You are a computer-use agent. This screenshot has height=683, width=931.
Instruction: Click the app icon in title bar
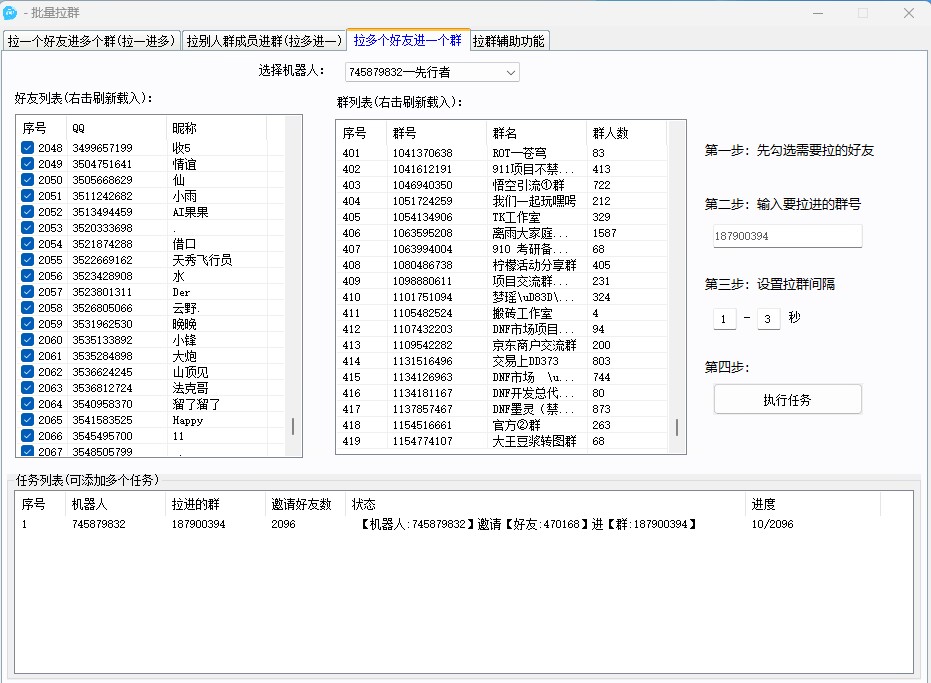pos(11,13)
